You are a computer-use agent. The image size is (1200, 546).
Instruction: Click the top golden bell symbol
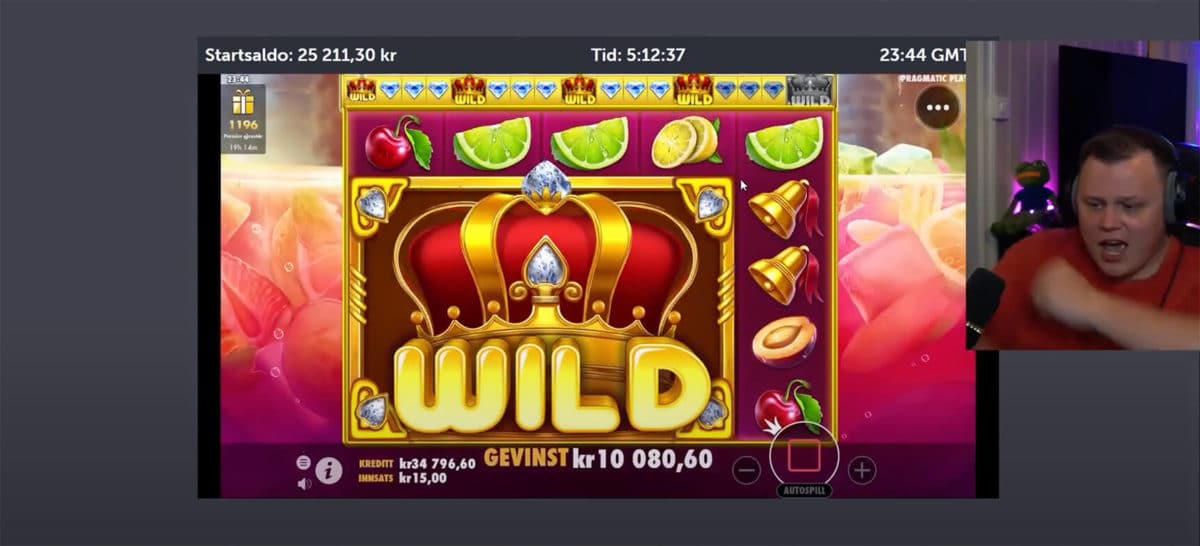[785, 207]
